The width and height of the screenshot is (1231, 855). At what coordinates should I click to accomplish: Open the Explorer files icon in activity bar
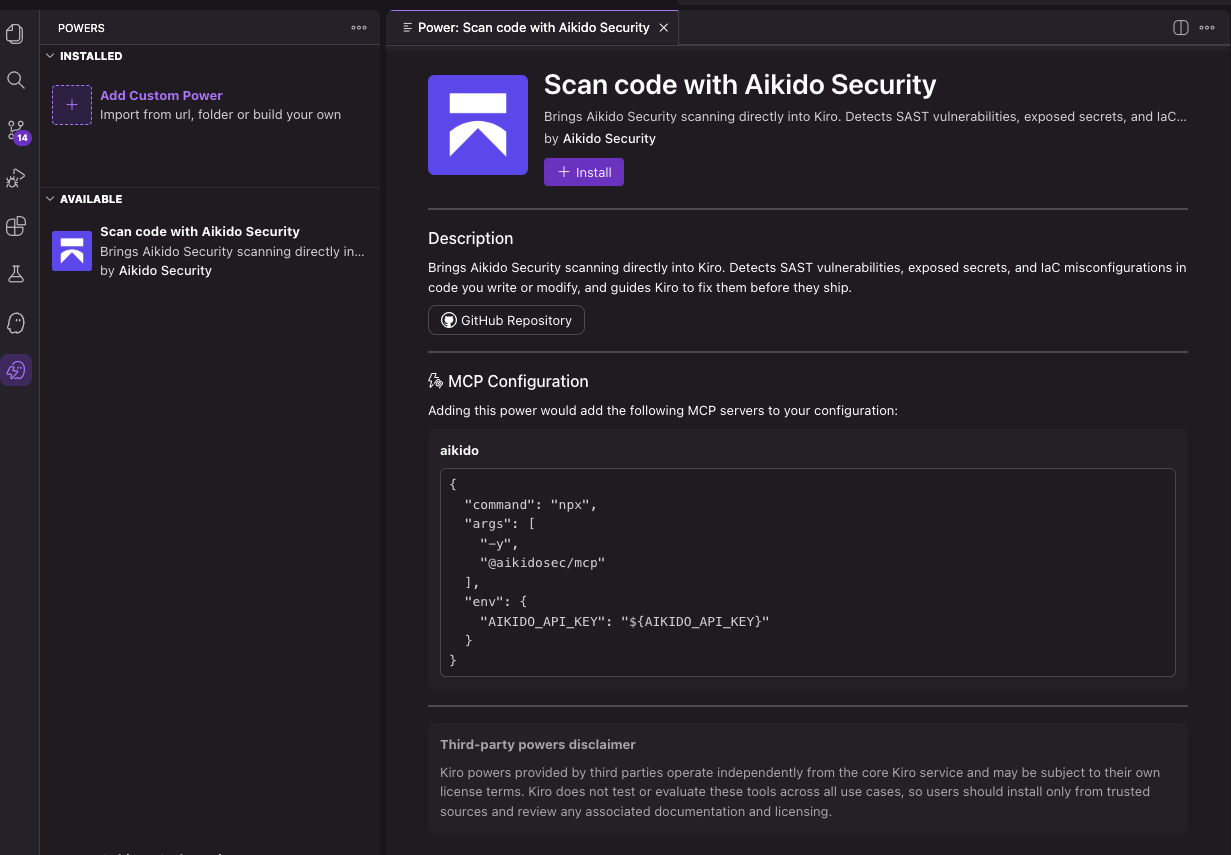[15, 34]
